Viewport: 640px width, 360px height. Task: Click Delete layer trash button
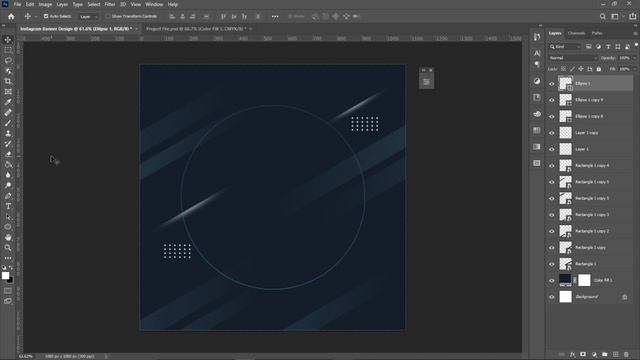pyautogui.click(x=626, y=355)
